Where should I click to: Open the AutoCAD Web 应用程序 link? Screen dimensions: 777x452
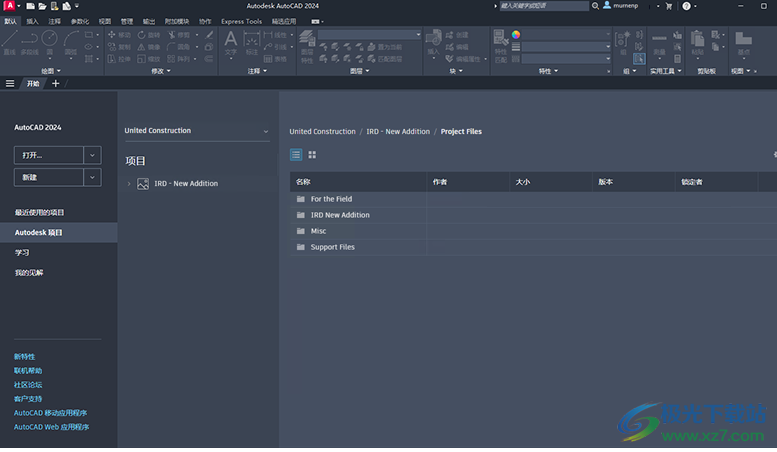click(52, 427)
